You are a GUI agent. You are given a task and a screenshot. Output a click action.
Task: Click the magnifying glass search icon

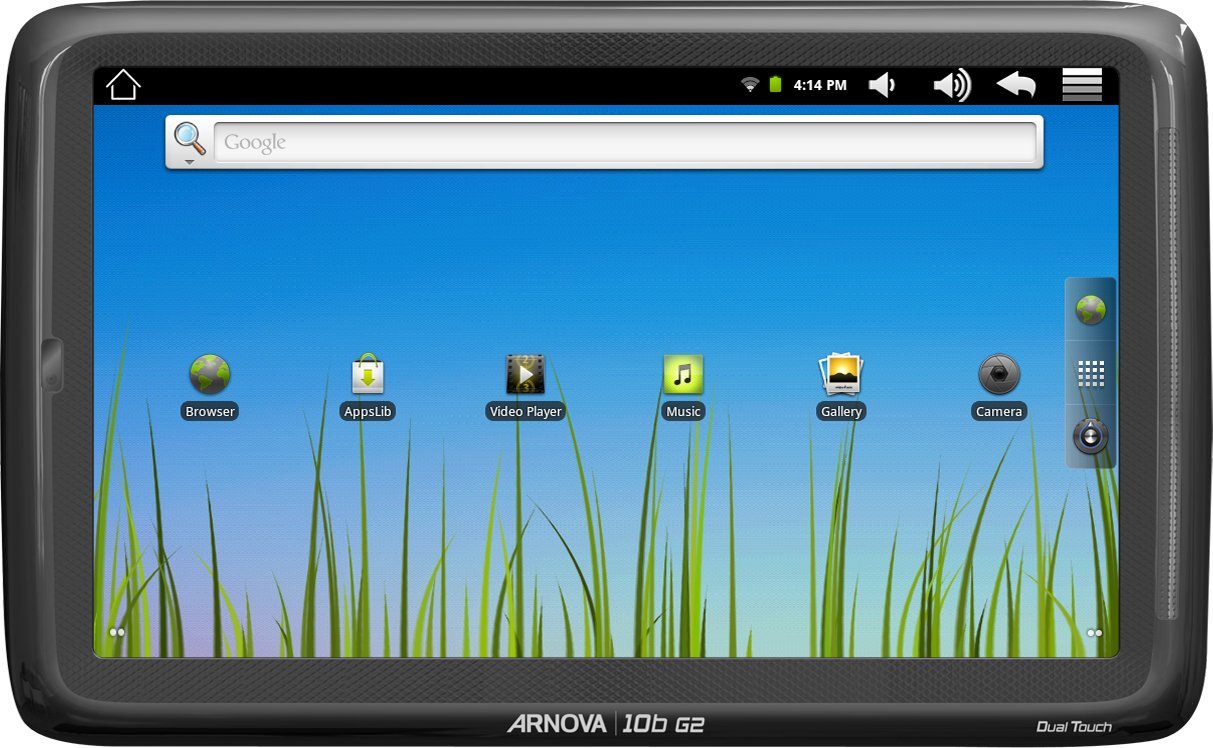[189, 138]
